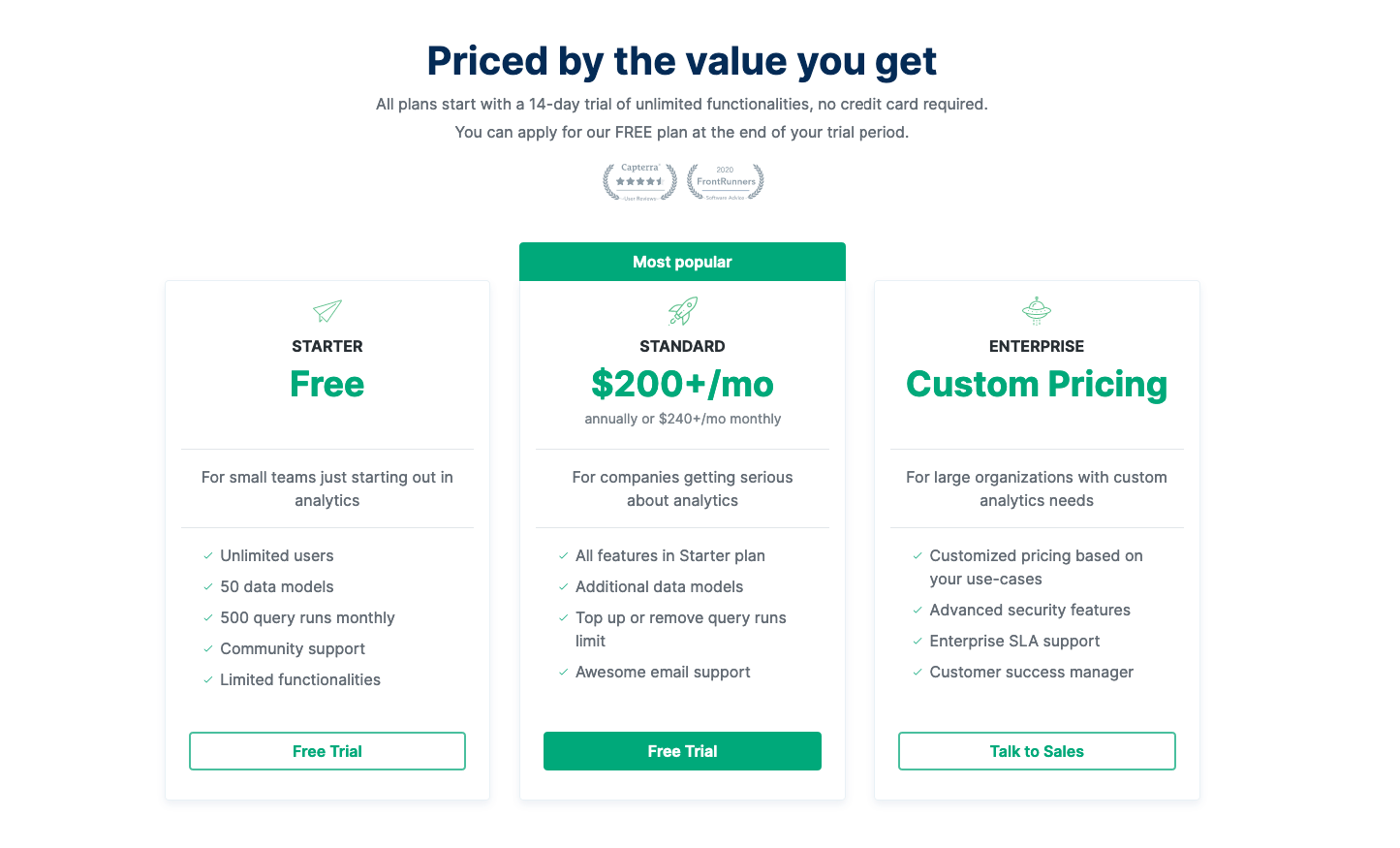Image resolution: width=1400 pixels, height=848 pixels.
Task: Click the green Free price heading
Action: pos(327,385)
